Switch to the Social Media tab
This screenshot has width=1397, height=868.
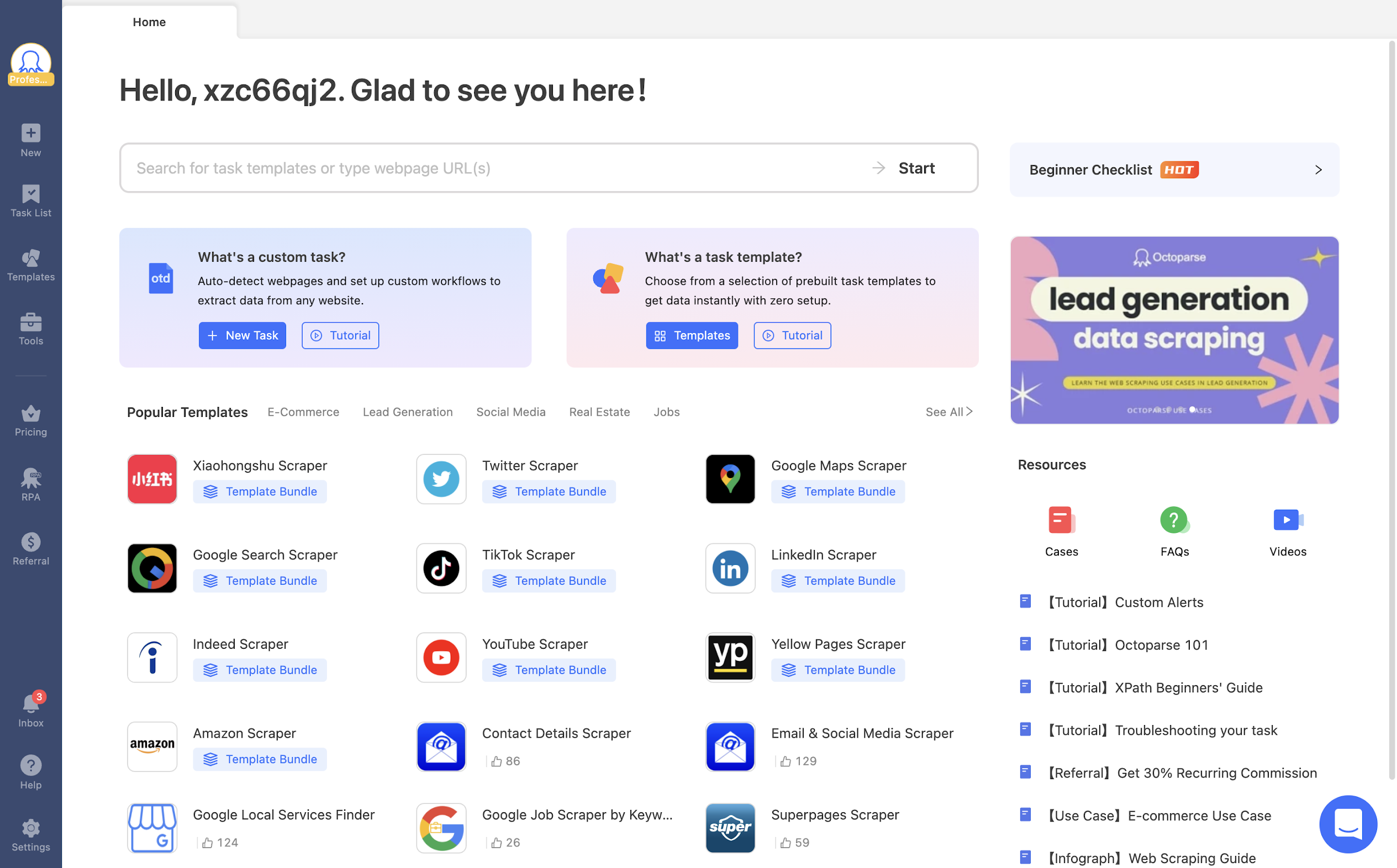point(510,411)
